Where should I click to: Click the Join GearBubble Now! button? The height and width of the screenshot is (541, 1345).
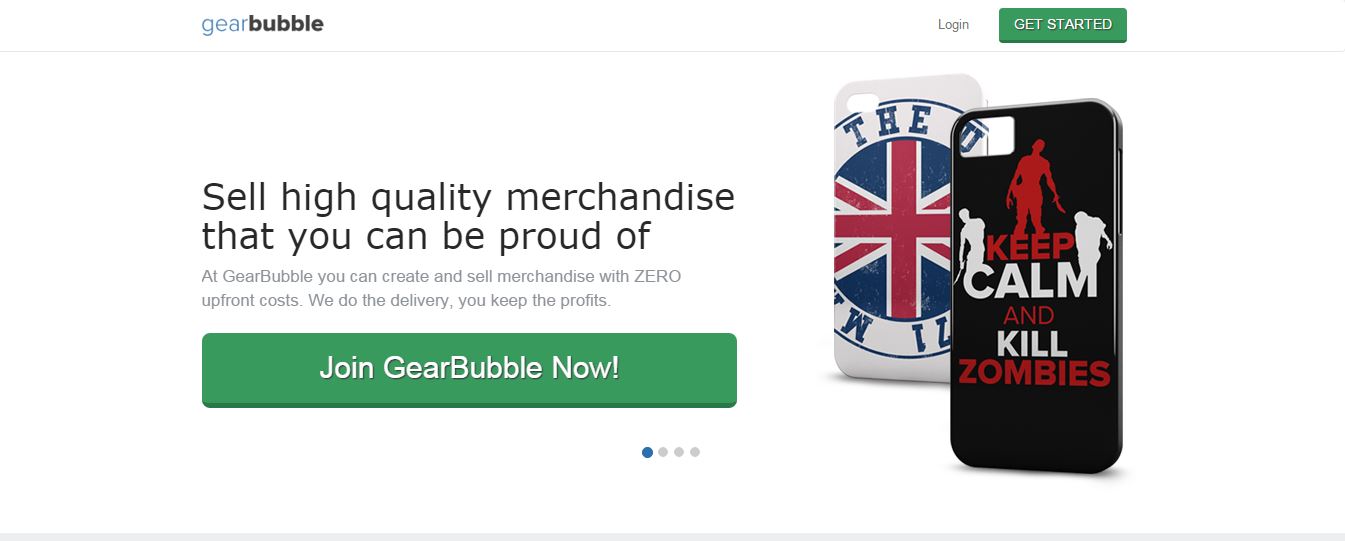469,370
